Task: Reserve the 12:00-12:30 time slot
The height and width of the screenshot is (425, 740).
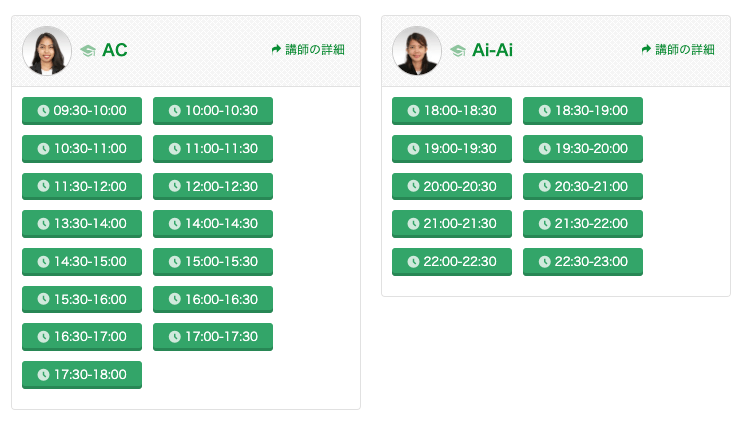Action: pyautogui.click(x=213, y=186)
